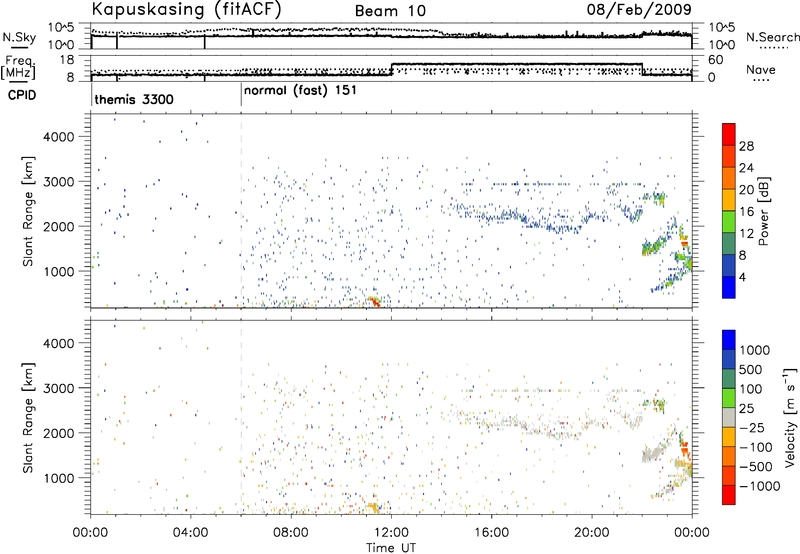Click the dashed CPID change line at 06:00
The width and height of the screenshot is (800, 554).
pyautogui.click(x=241, y=211)
